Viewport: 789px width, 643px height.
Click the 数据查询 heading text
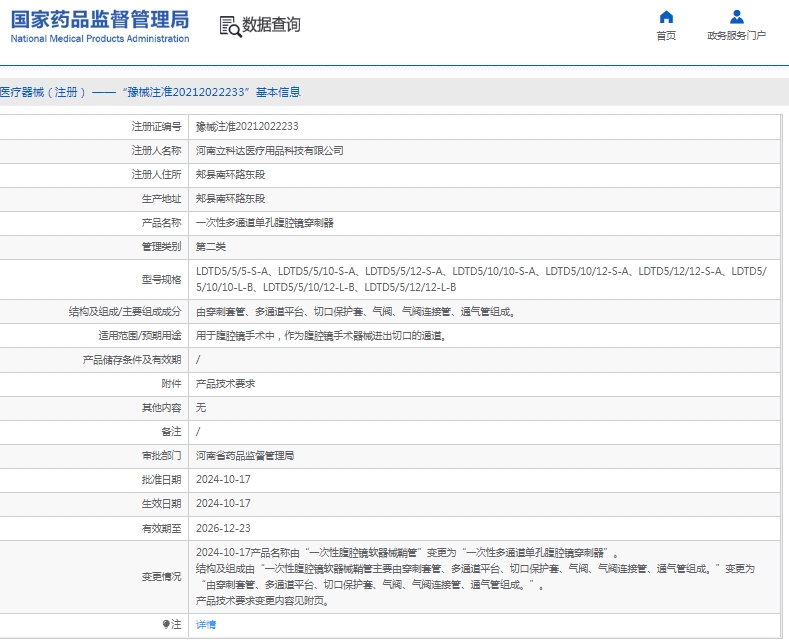coord(271,25)
